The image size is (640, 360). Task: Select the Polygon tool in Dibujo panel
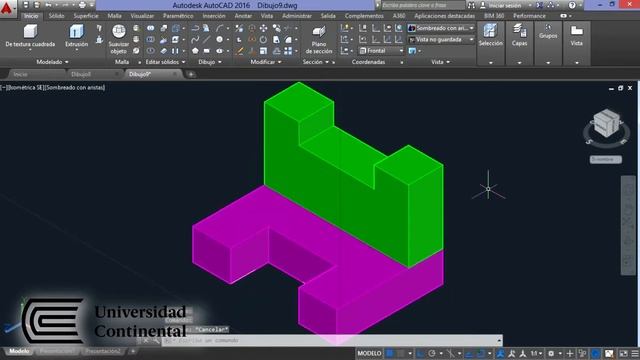tap(195, 51)
